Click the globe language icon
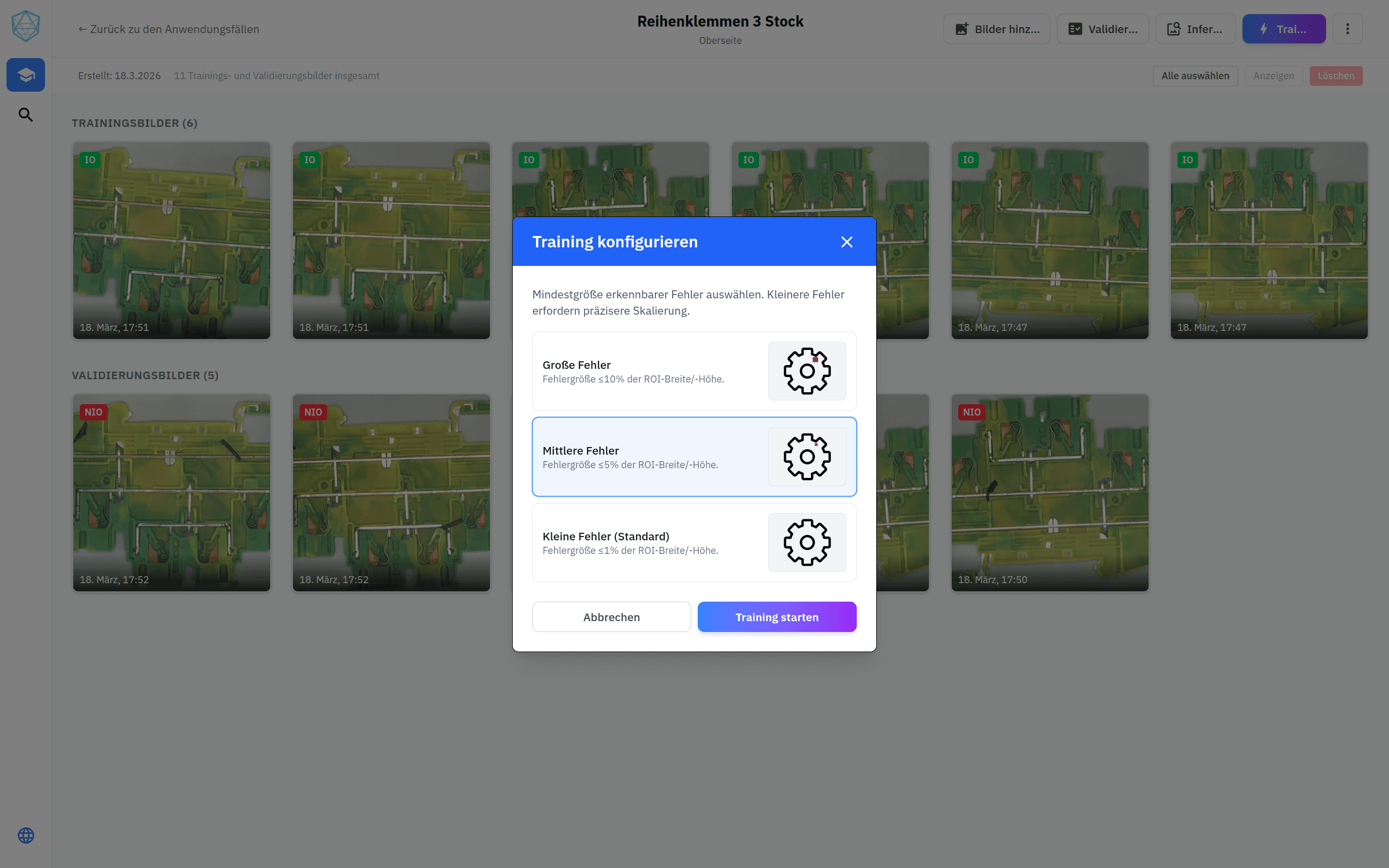The height and width of the screenshot is (868, 1389). click(x=26, y=835)
